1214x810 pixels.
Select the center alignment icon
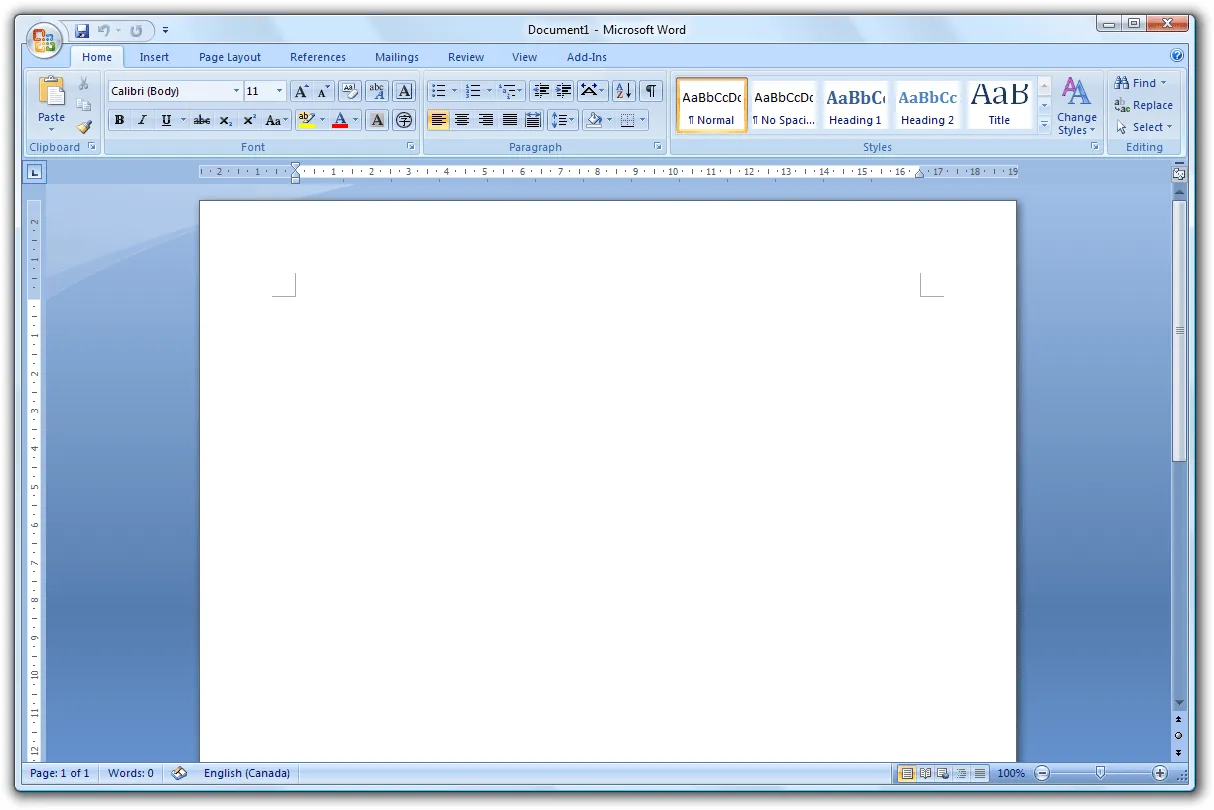tap(461, 120)
